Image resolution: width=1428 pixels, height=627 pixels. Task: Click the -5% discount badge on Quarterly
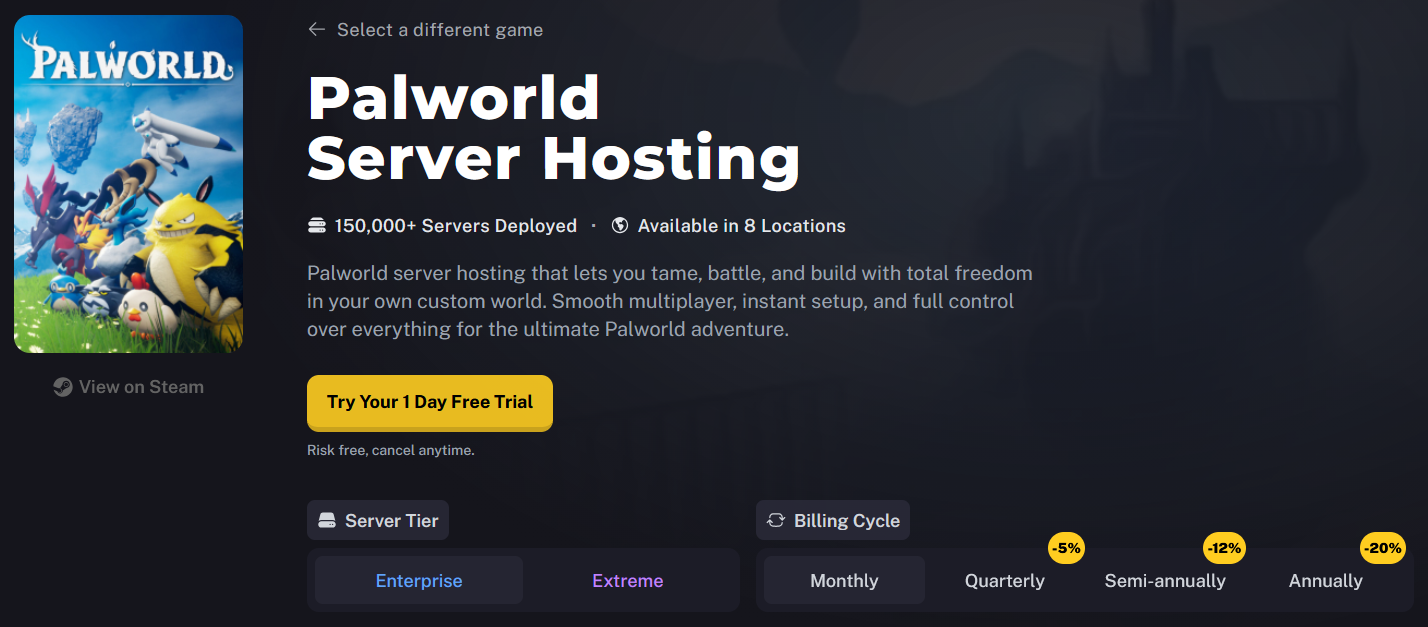point(1066,548)
